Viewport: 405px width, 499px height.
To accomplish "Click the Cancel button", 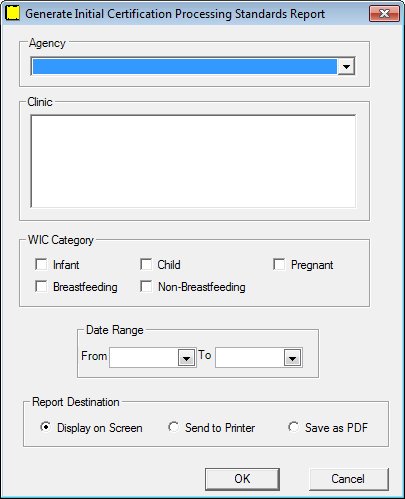I will 349,479.
